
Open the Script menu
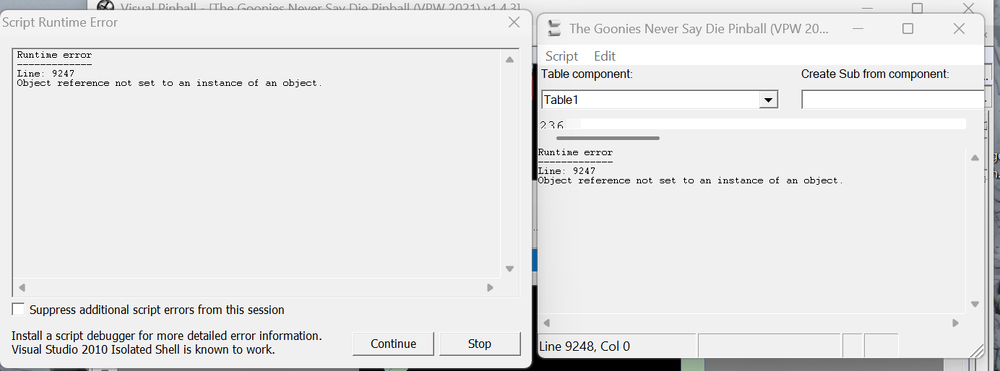click(561, 56)
